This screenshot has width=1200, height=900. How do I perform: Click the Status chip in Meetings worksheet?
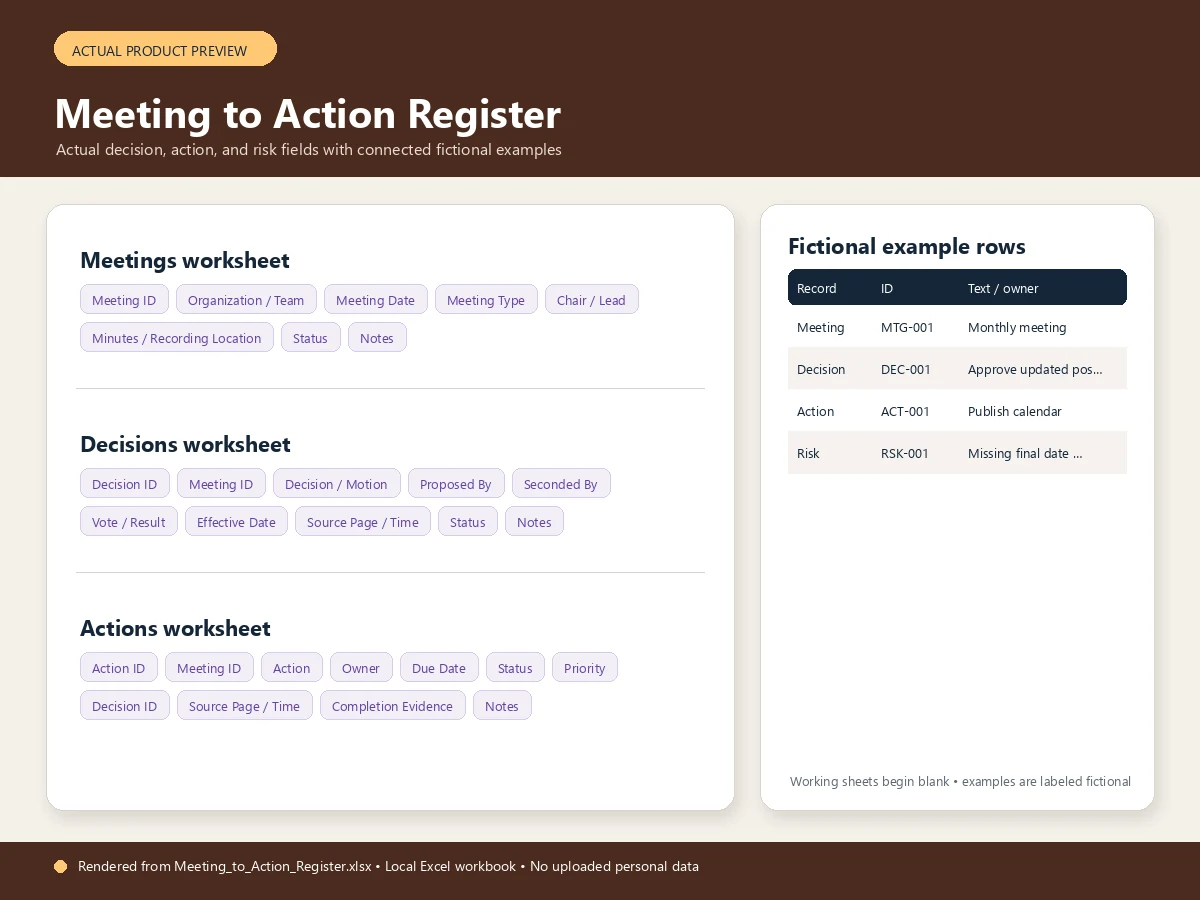pyautogui.click(x=310, y=338)
